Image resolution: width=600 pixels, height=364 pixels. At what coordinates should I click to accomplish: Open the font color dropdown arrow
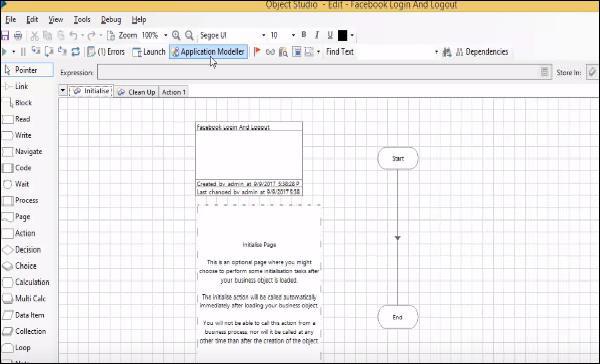tap(352, 36)
